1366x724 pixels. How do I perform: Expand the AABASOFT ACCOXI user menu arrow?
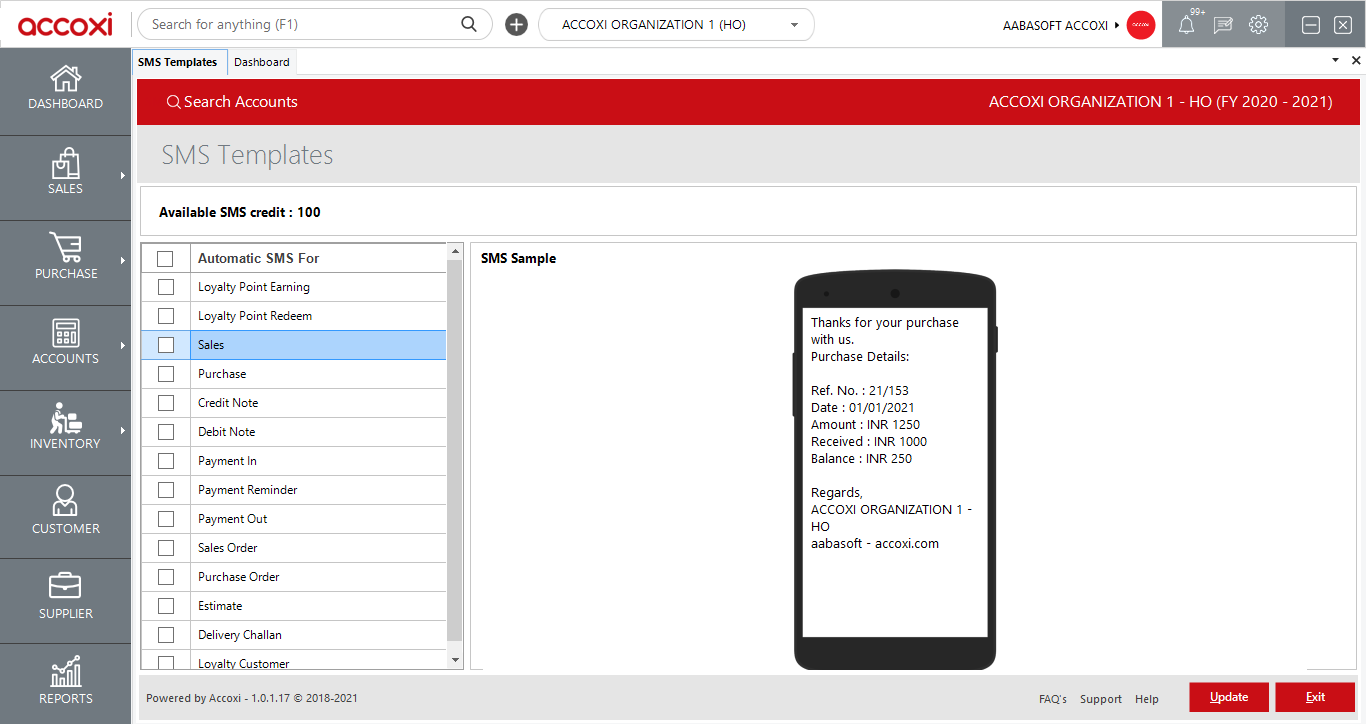[1117, 26]
